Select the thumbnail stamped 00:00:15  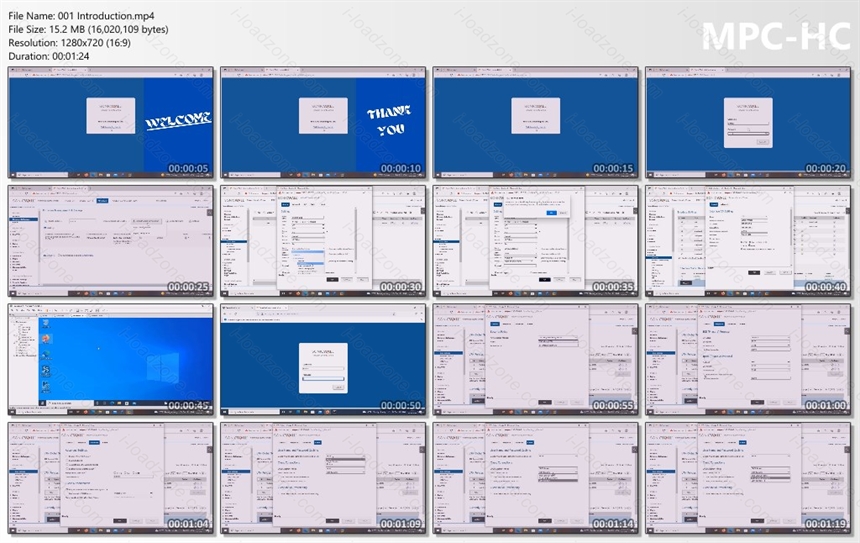(535, 122)
